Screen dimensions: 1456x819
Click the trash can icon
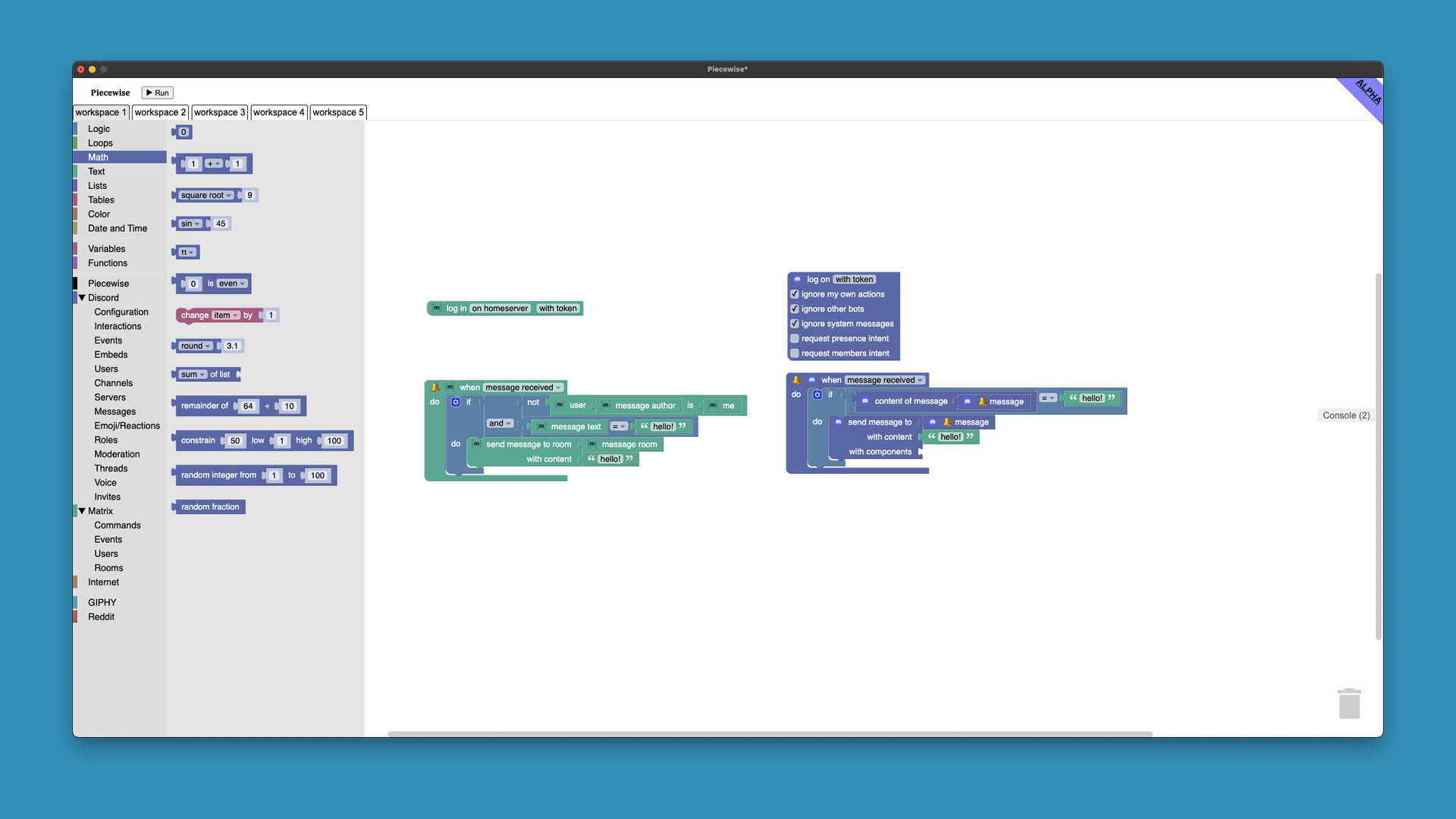[1349, 704]
